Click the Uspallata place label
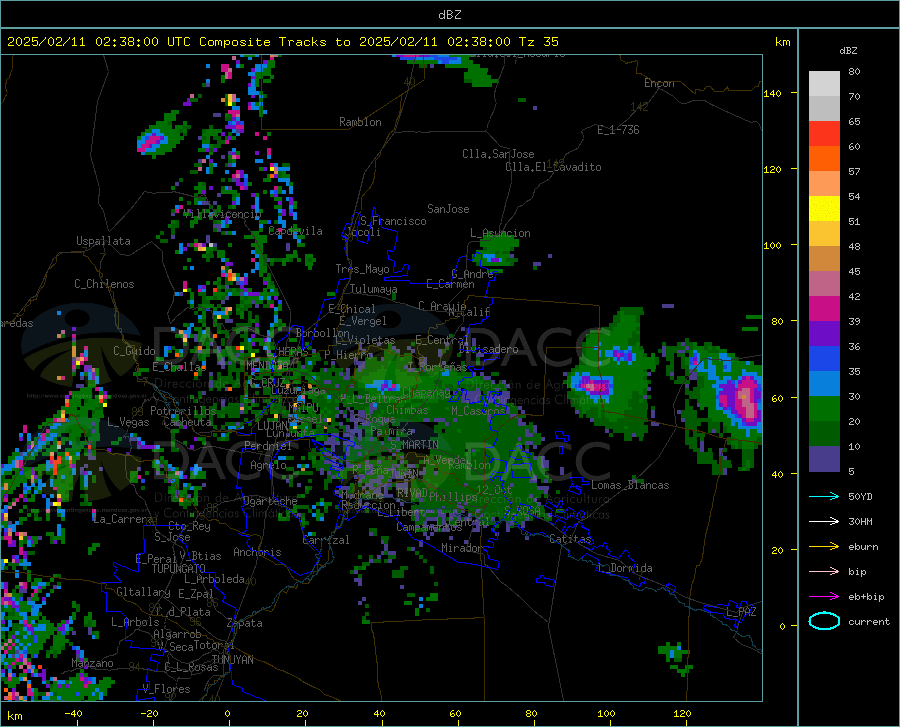900x727 pixels. [103, 241]
